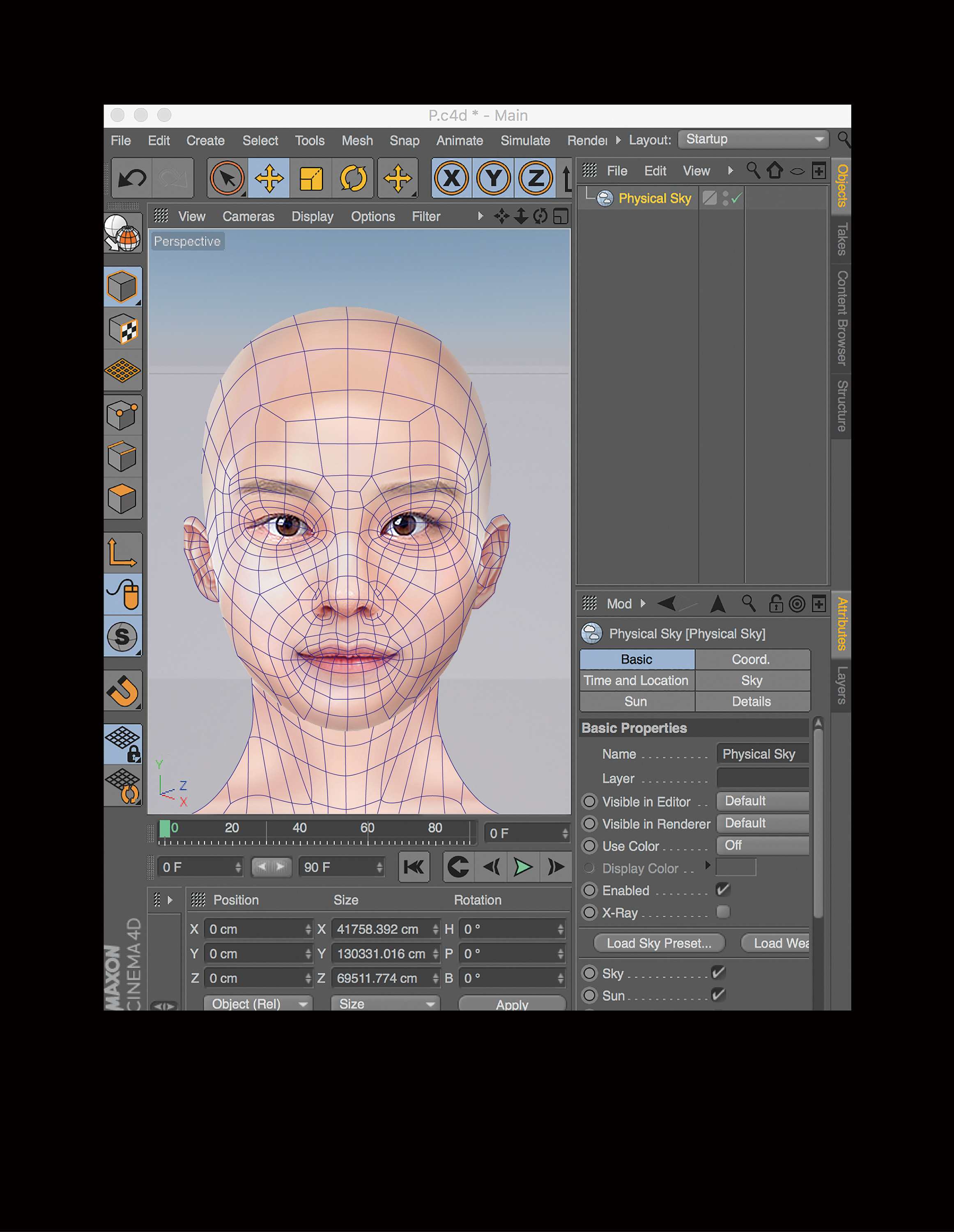Switch to Texture mode checkered cube
Image resolution: width=954 pixels, height=1232 pixels.
point(122,329)
